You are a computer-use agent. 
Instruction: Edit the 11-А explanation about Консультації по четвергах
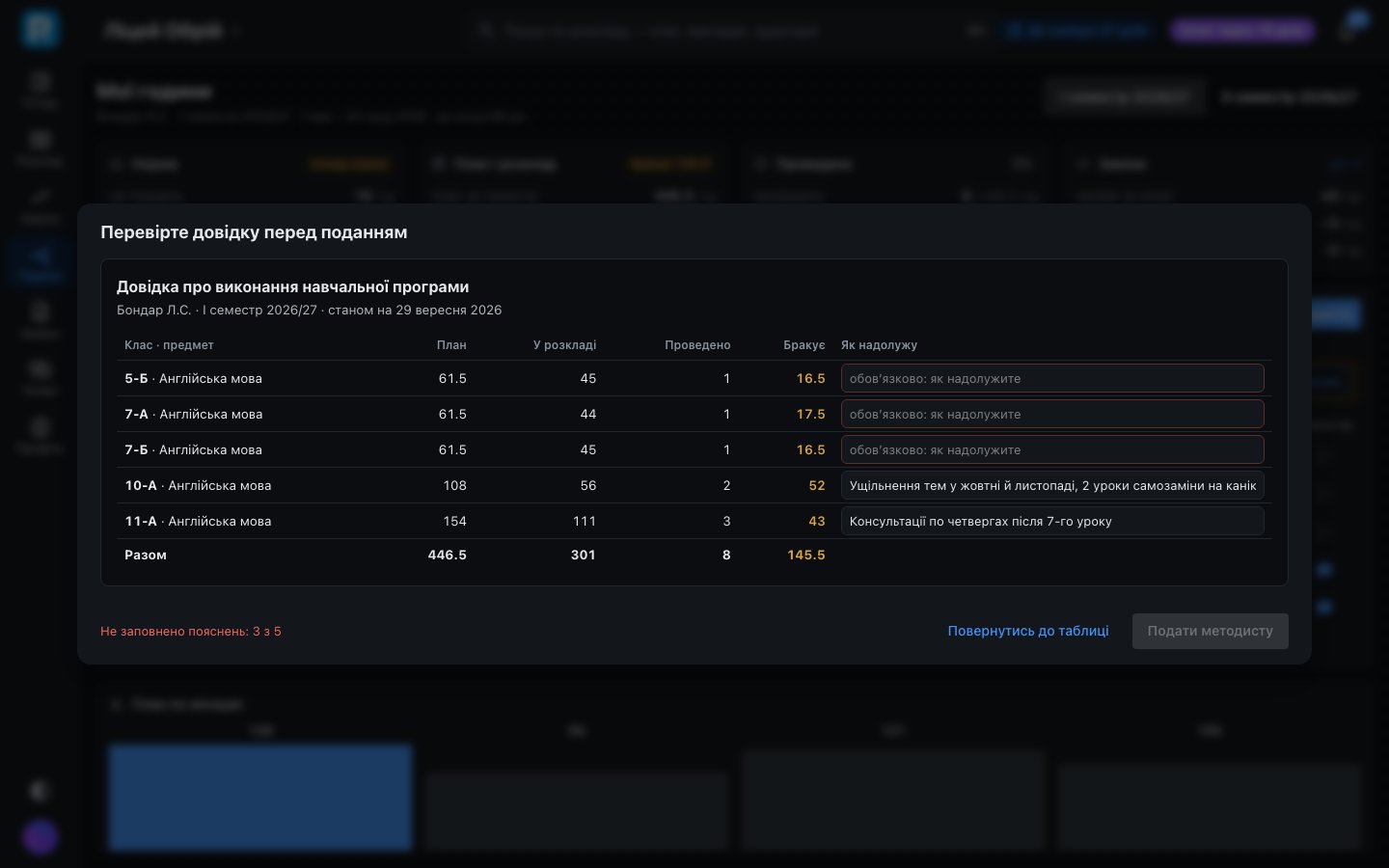[x=1052, y=521]
